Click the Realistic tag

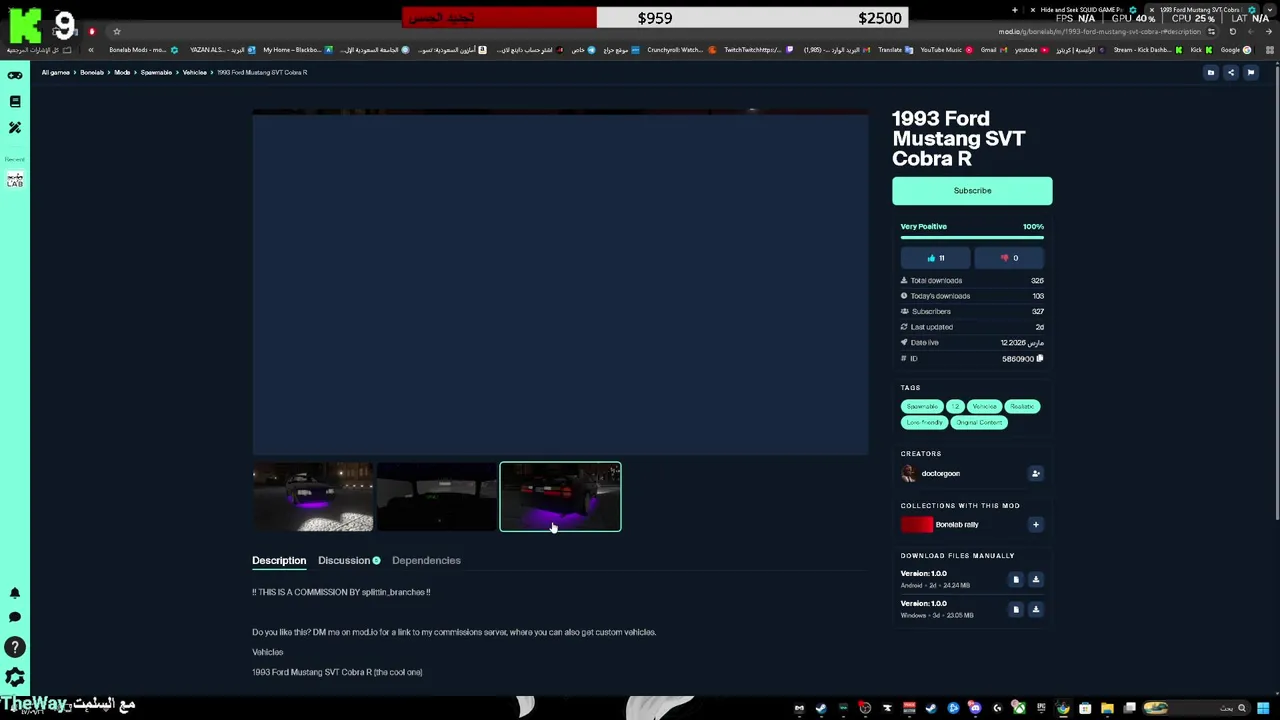(x=1022, y=407)
